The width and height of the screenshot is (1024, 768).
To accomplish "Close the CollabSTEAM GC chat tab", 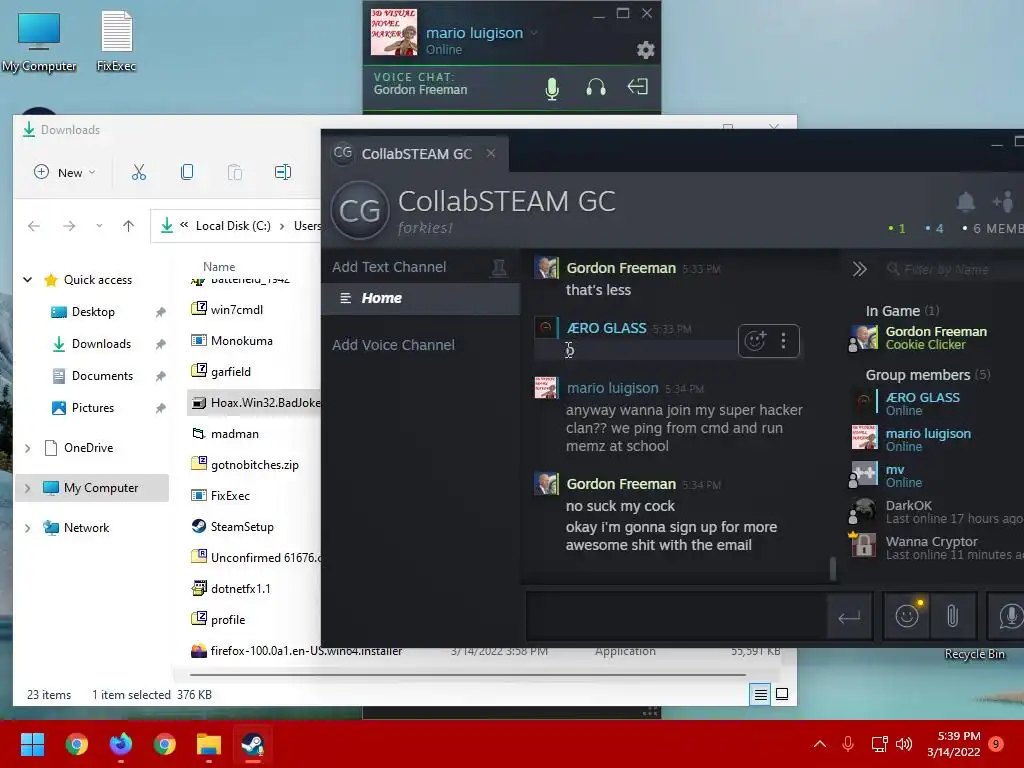I will click(491, 153).
